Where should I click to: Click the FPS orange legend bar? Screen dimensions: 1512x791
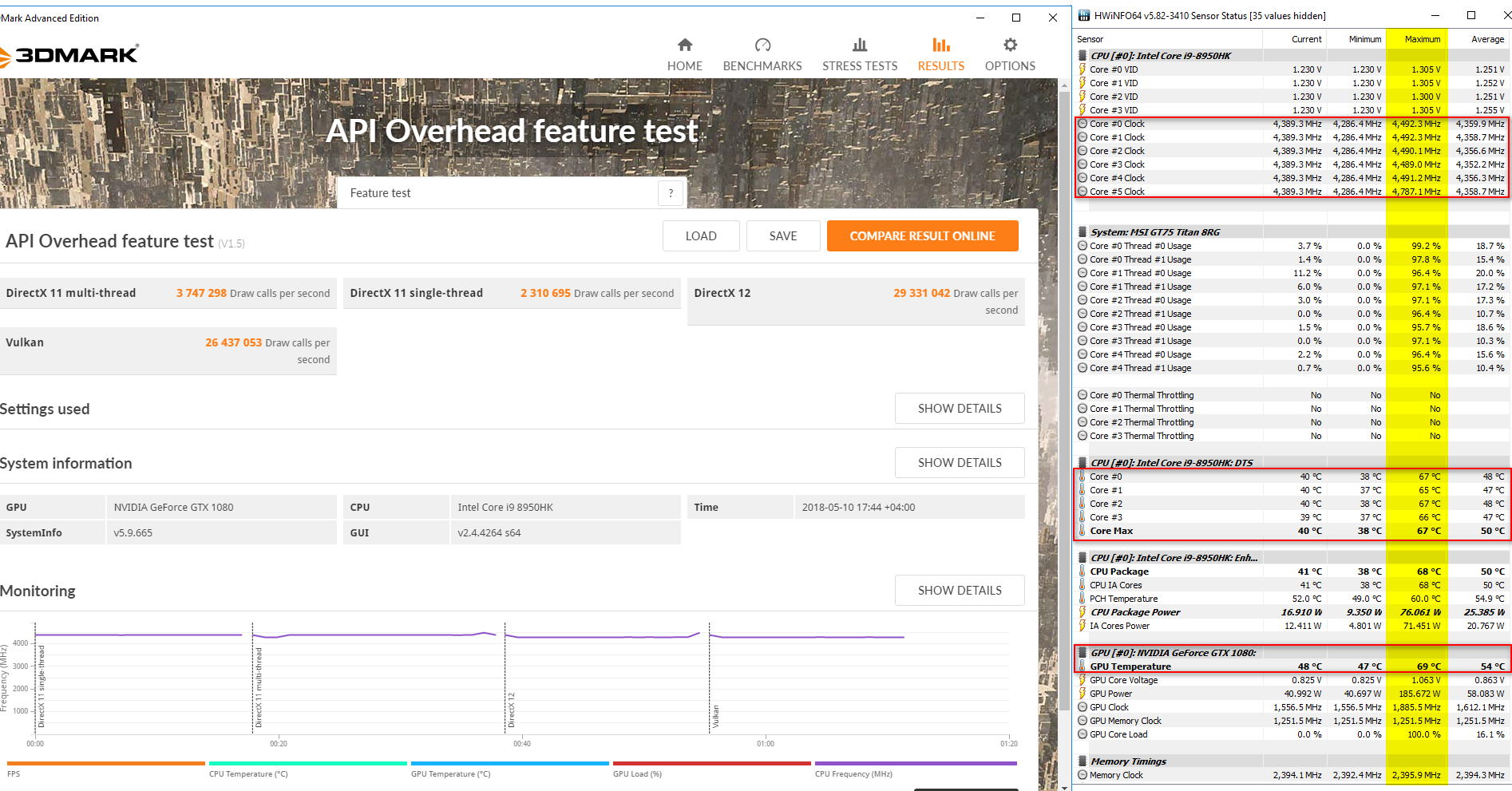coord(106,763)
